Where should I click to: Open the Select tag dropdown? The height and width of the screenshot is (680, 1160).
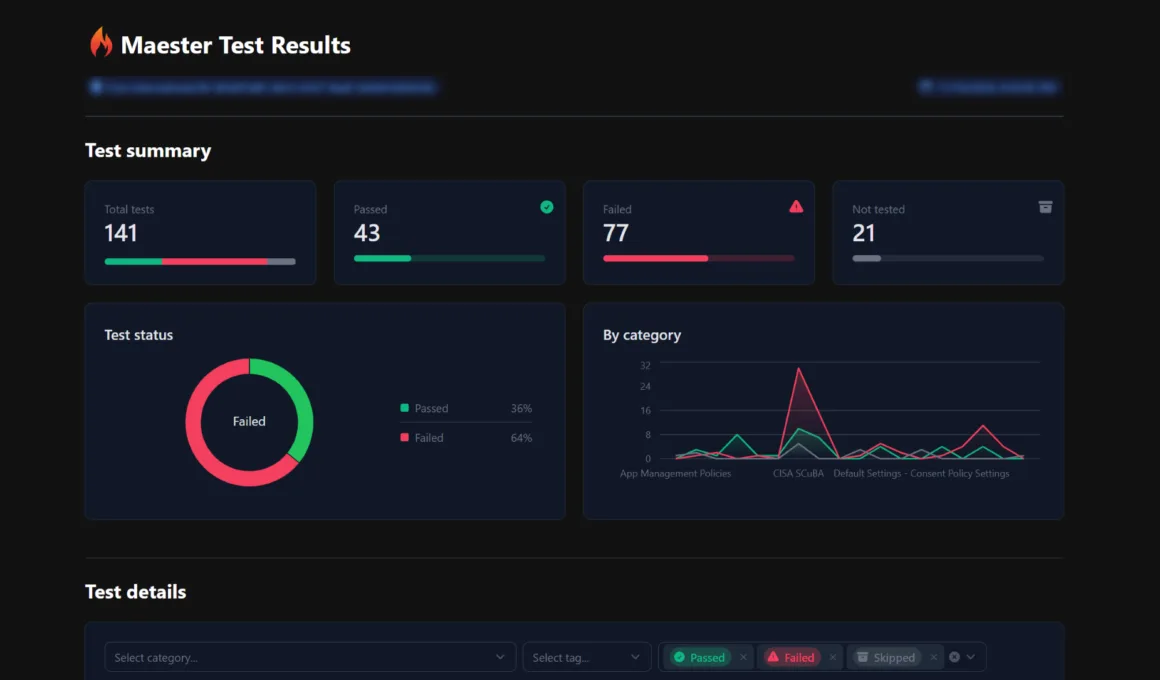point(587,657)
